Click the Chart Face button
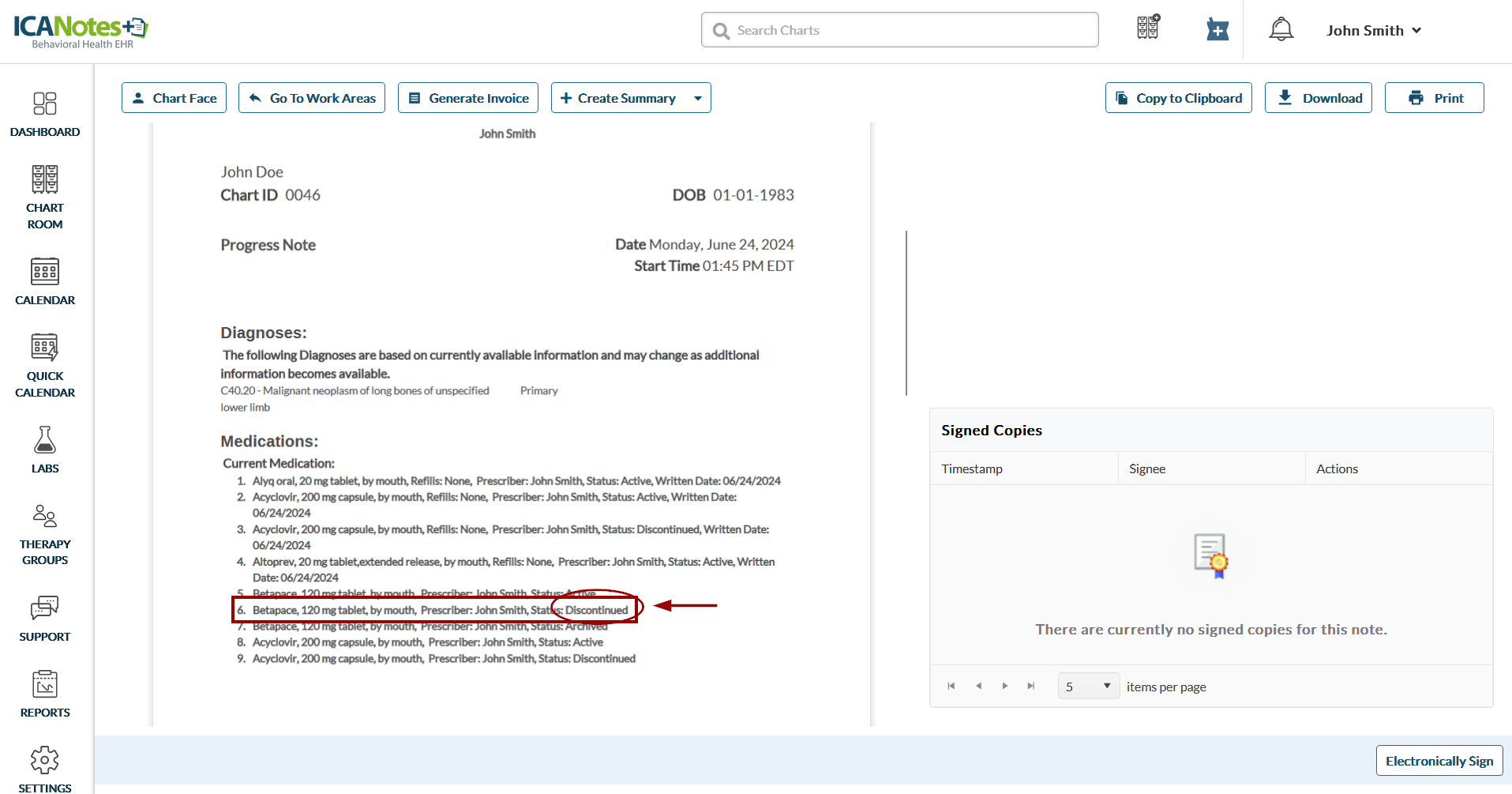This screenshot has height=794, width=1512. 174,98
